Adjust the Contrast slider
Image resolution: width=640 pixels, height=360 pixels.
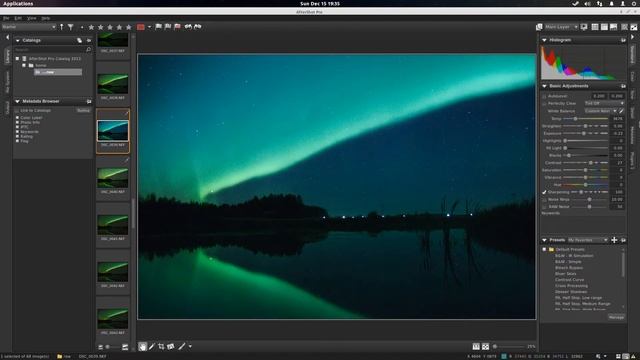[x=586, y=163]
